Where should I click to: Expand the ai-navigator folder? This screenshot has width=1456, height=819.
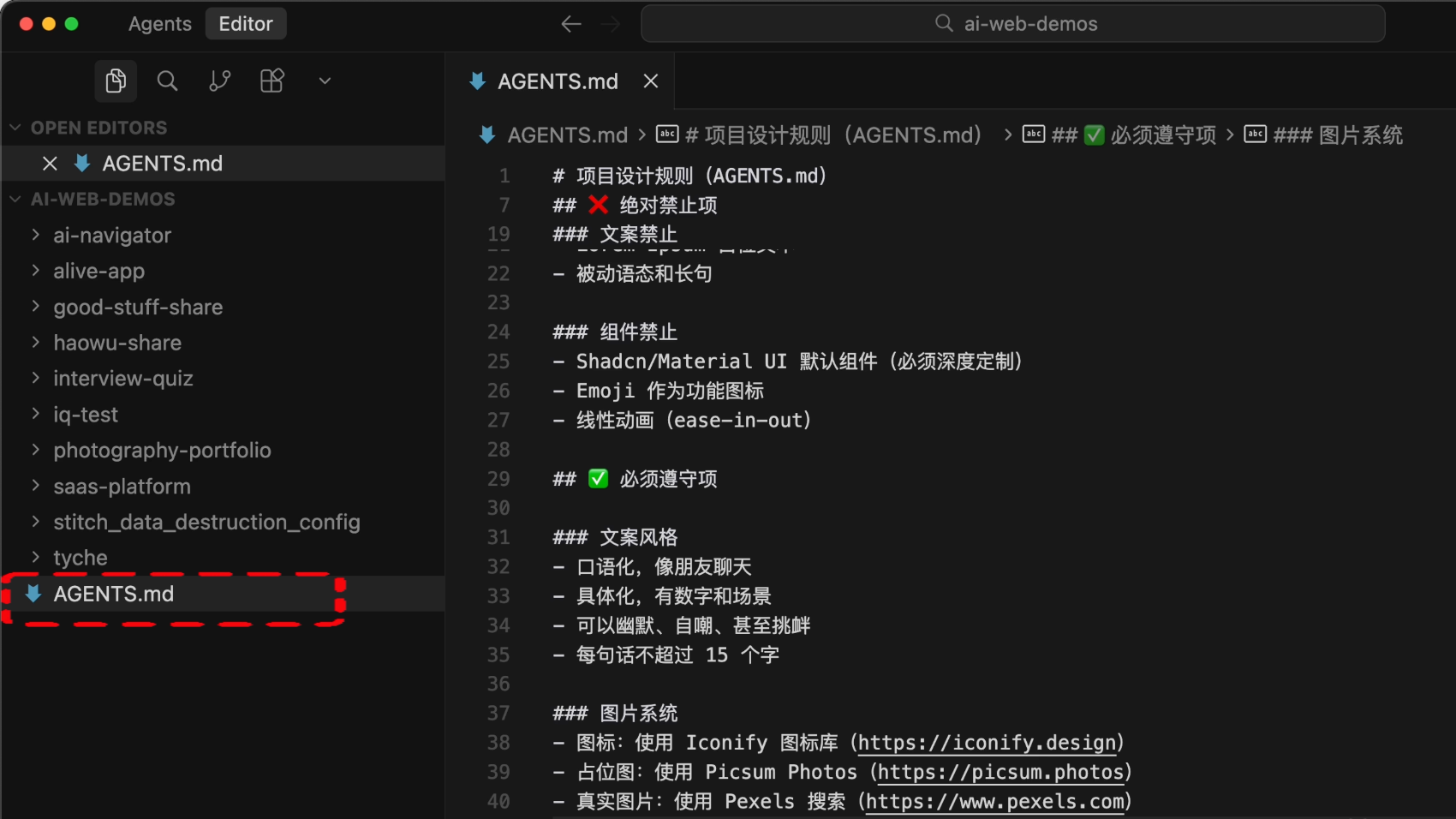[112, 236]
